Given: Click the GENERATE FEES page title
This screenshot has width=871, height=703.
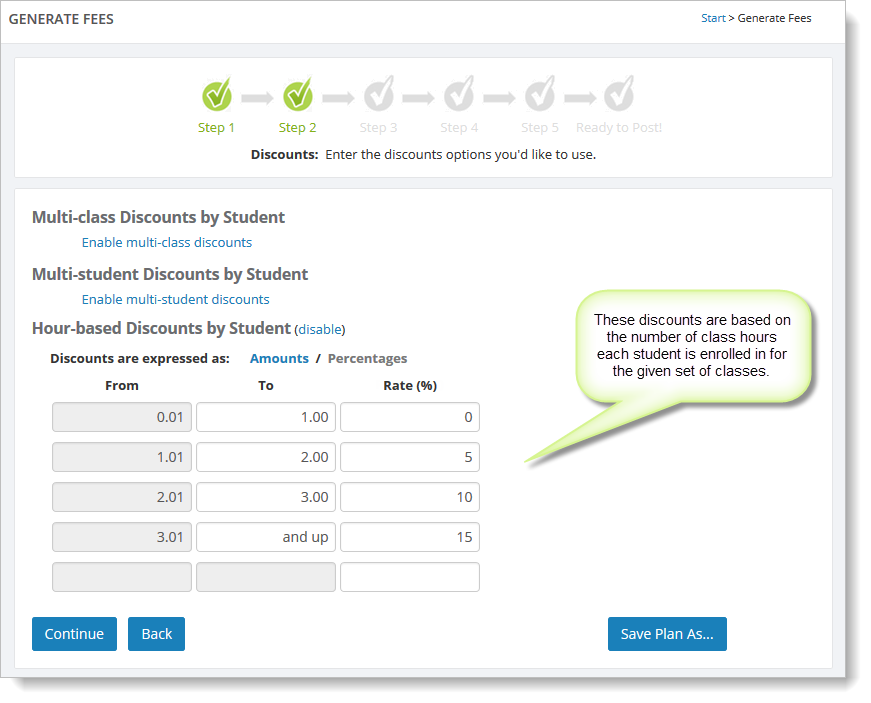Looking at the screenshot, I should [x=61, y=19].
